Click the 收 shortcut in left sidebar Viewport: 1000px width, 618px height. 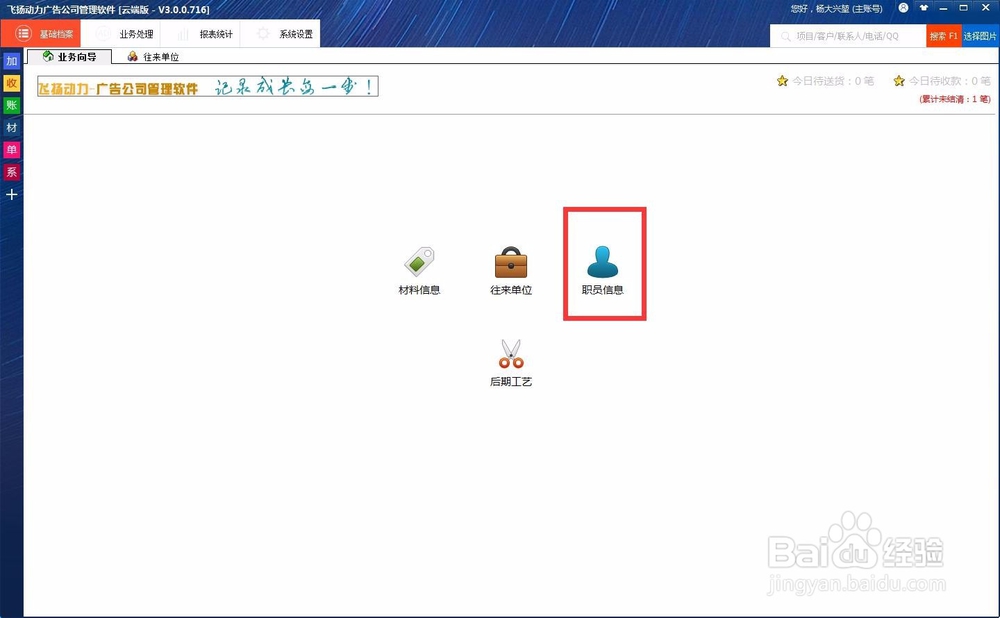tap(11, 83)
